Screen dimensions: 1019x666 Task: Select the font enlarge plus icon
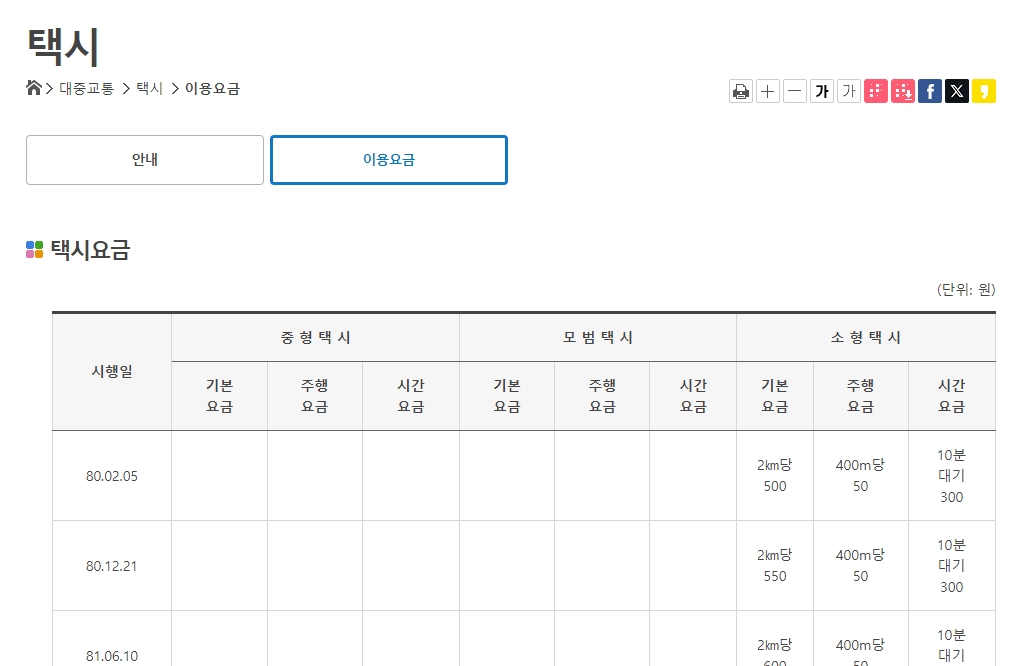[767, 90]
